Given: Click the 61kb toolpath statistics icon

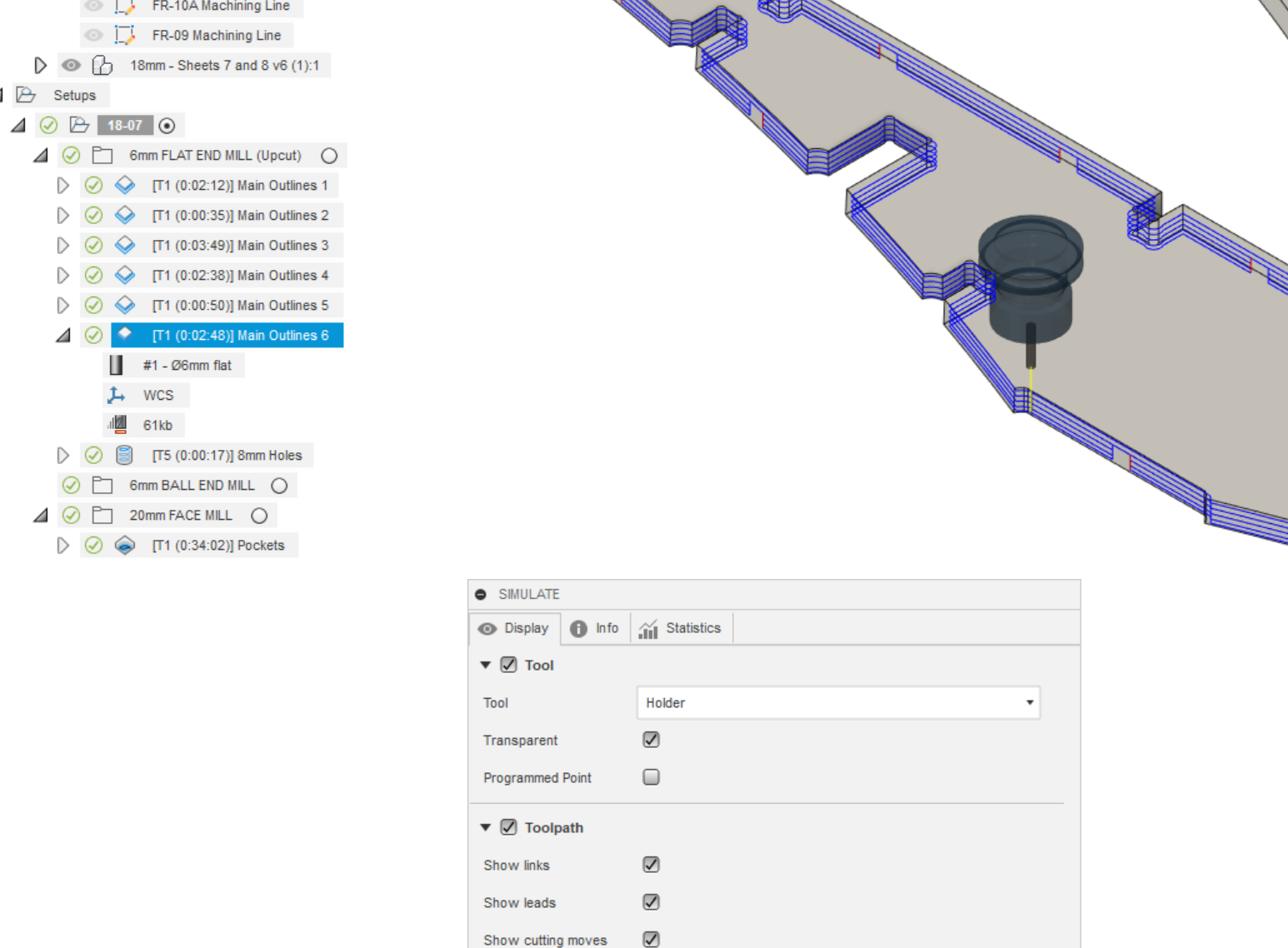Looking at the screenshot, I should tap(116, 425).
